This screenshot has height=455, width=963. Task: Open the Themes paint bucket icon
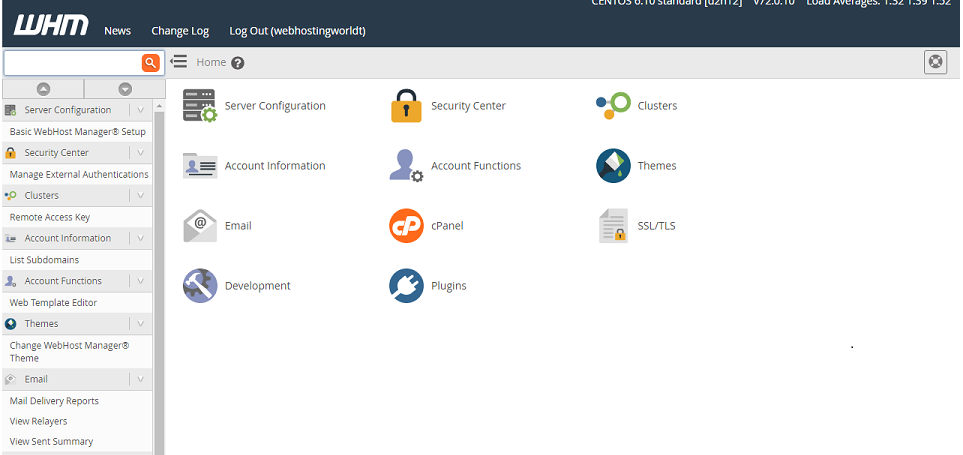[612, 166]
